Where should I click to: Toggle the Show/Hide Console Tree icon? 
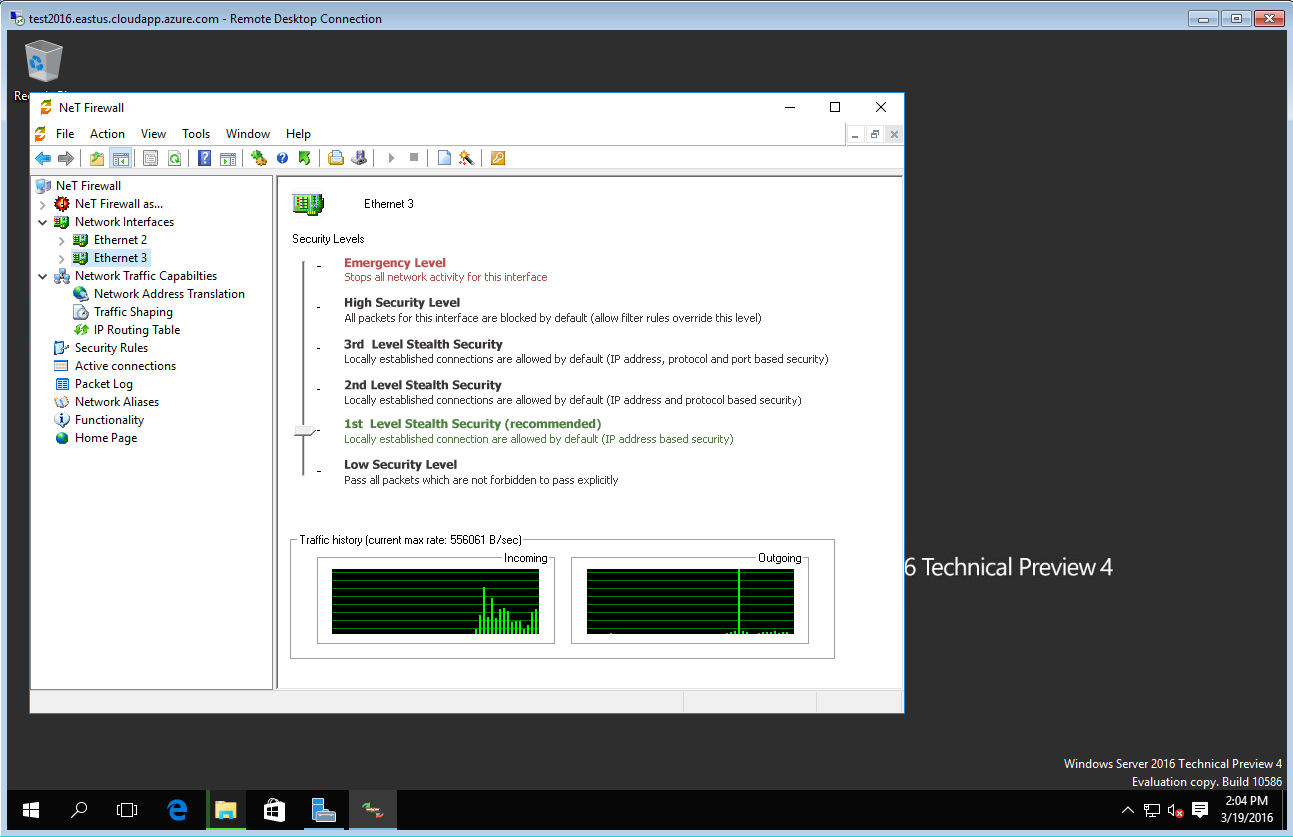121,158
